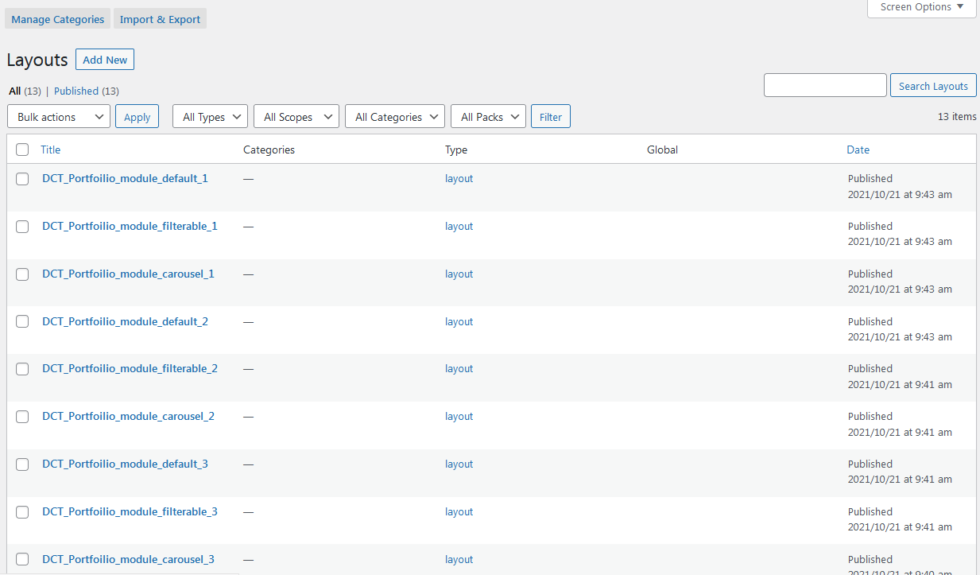Sort layouts by Date column
Image resolution: width=980 pixels, height=575 pixels.
(858, 150)
